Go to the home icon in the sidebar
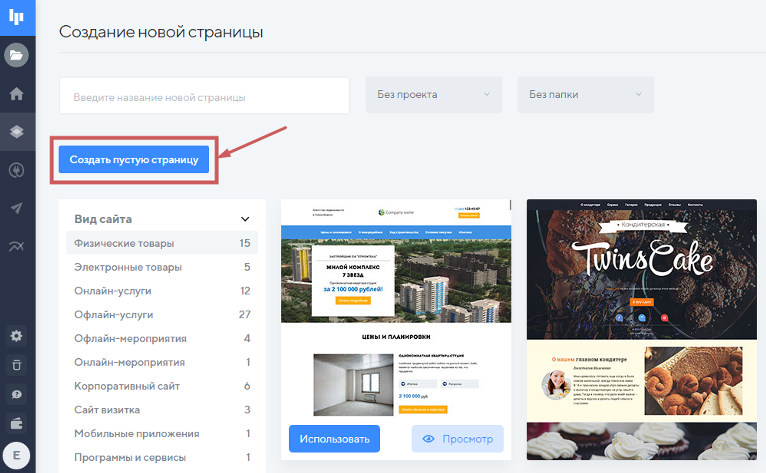Viewport: 766px width, 473px height. point(16,94)
